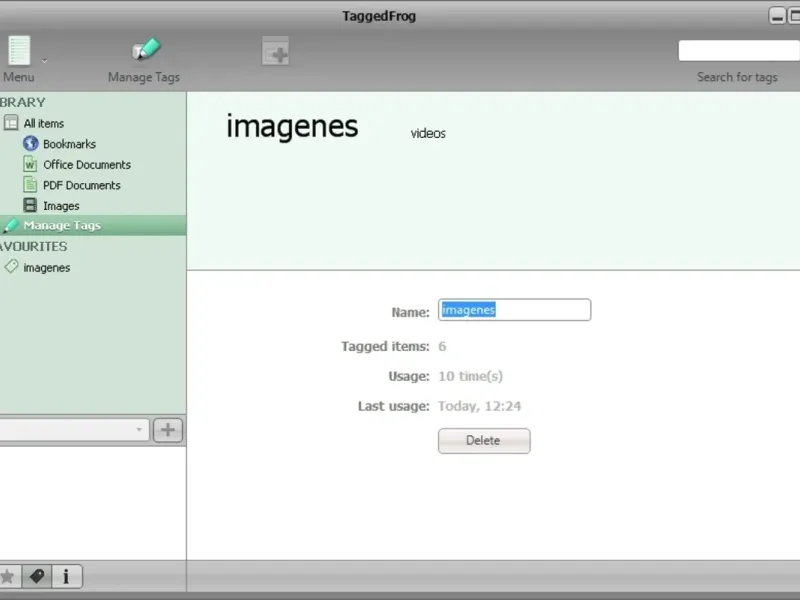800x600 pixels.
Task: Open Images in the sidebar
Action: point(61,206)
